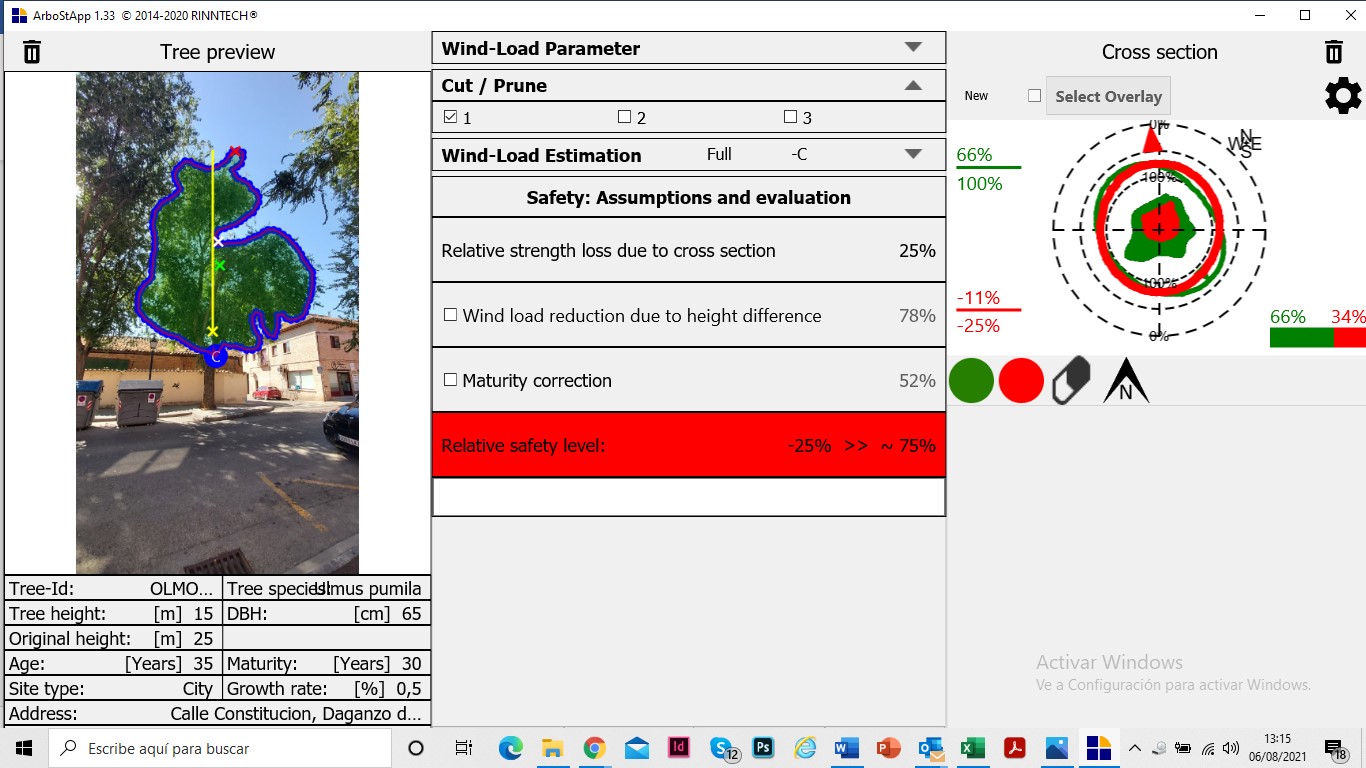The width and height of the screenshot is (1366, 768).
Task: Switch to the Cross section panel header
Action: point(1159,51)
